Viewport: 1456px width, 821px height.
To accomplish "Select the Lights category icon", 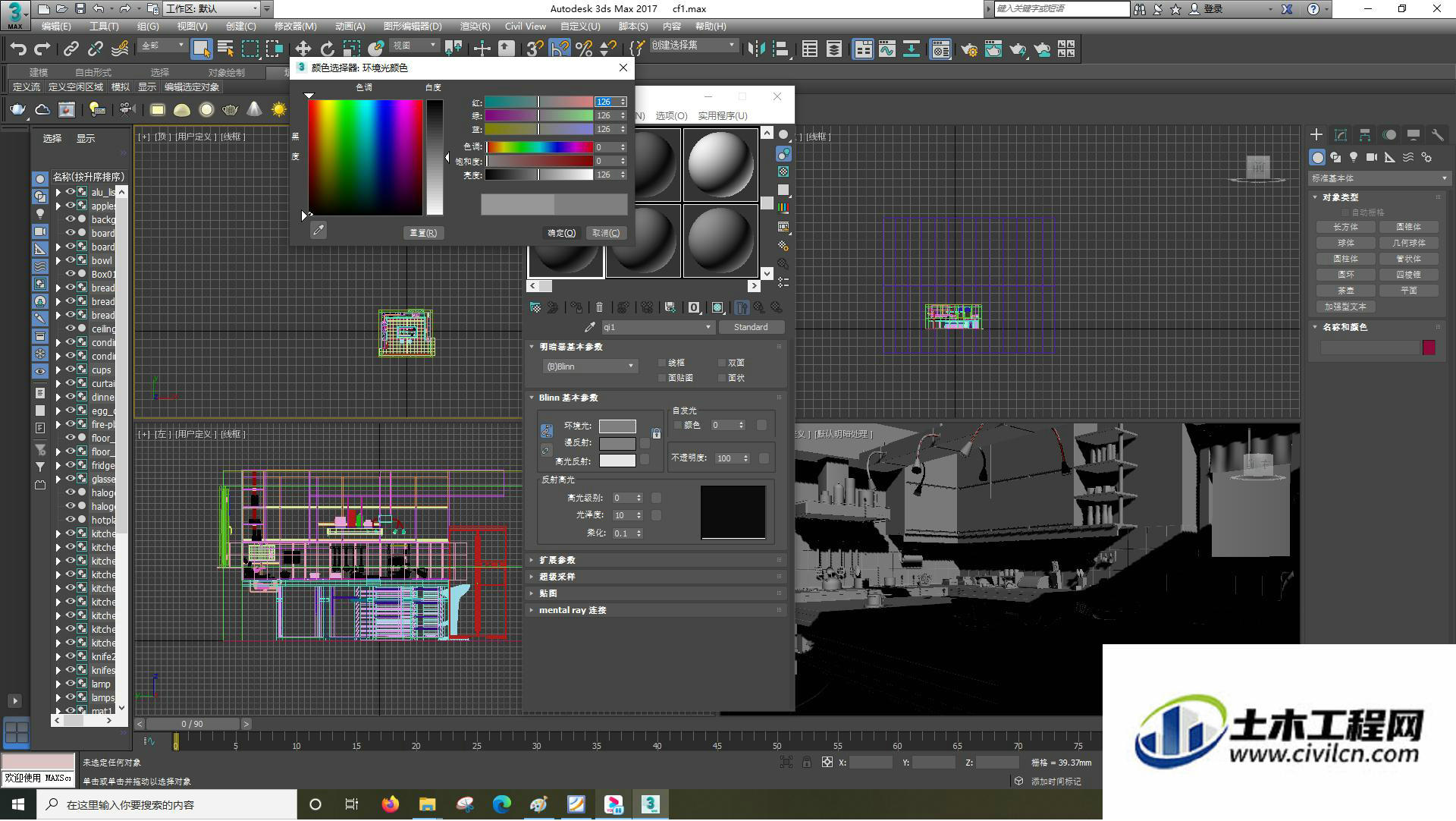I will pyautogui.click(x=1354, y=157).
